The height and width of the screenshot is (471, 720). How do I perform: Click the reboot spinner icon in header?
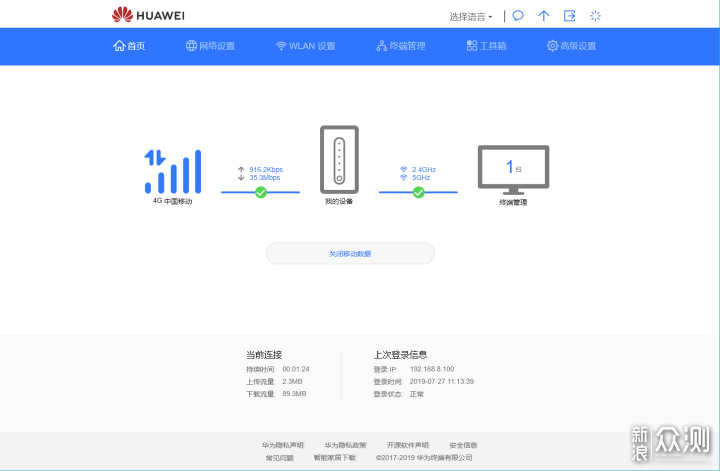tap(596, 16)
